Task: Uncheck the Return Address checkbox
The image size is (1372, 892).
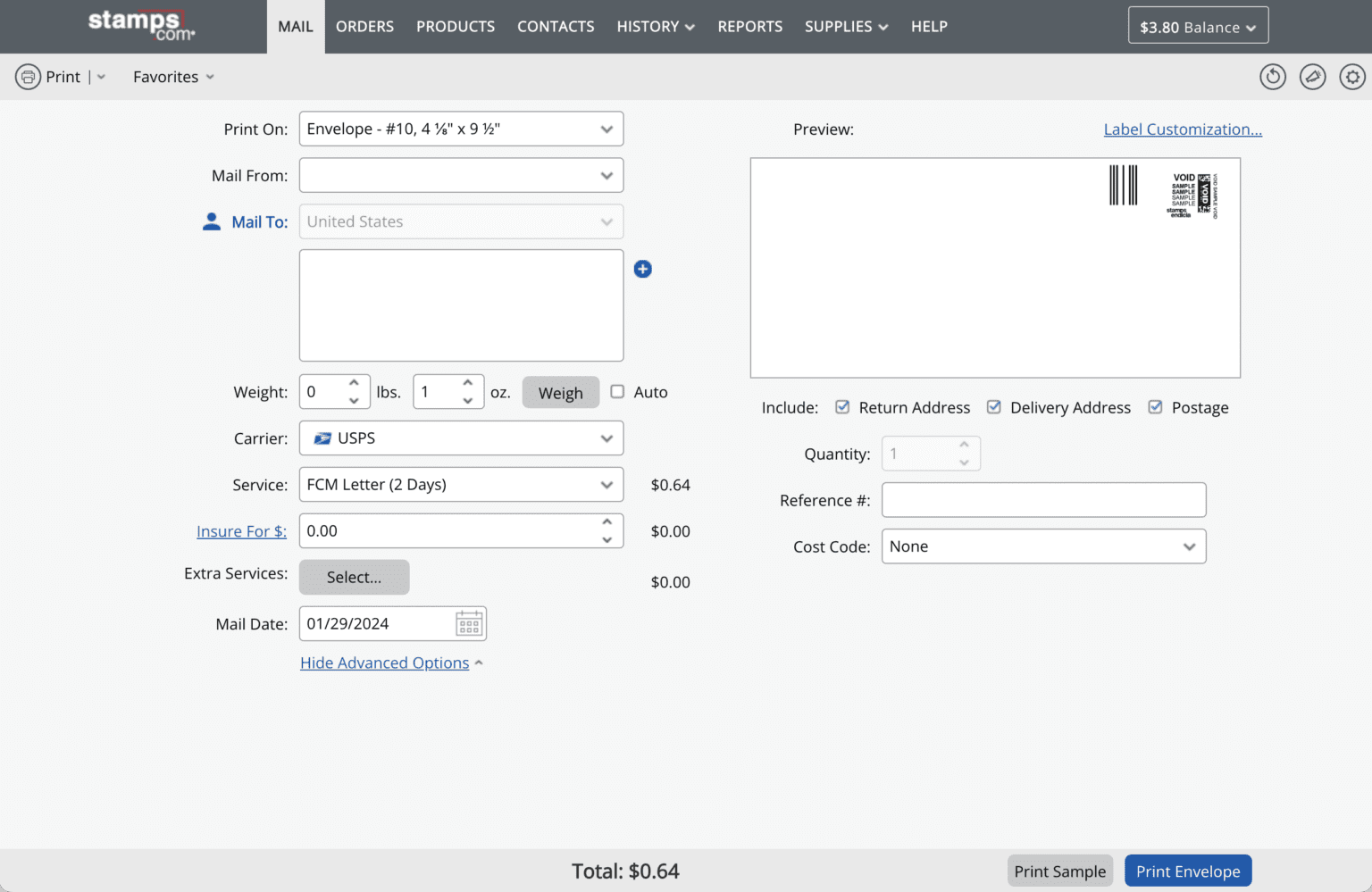Action: pyautogui.click(x=842, y=407)
